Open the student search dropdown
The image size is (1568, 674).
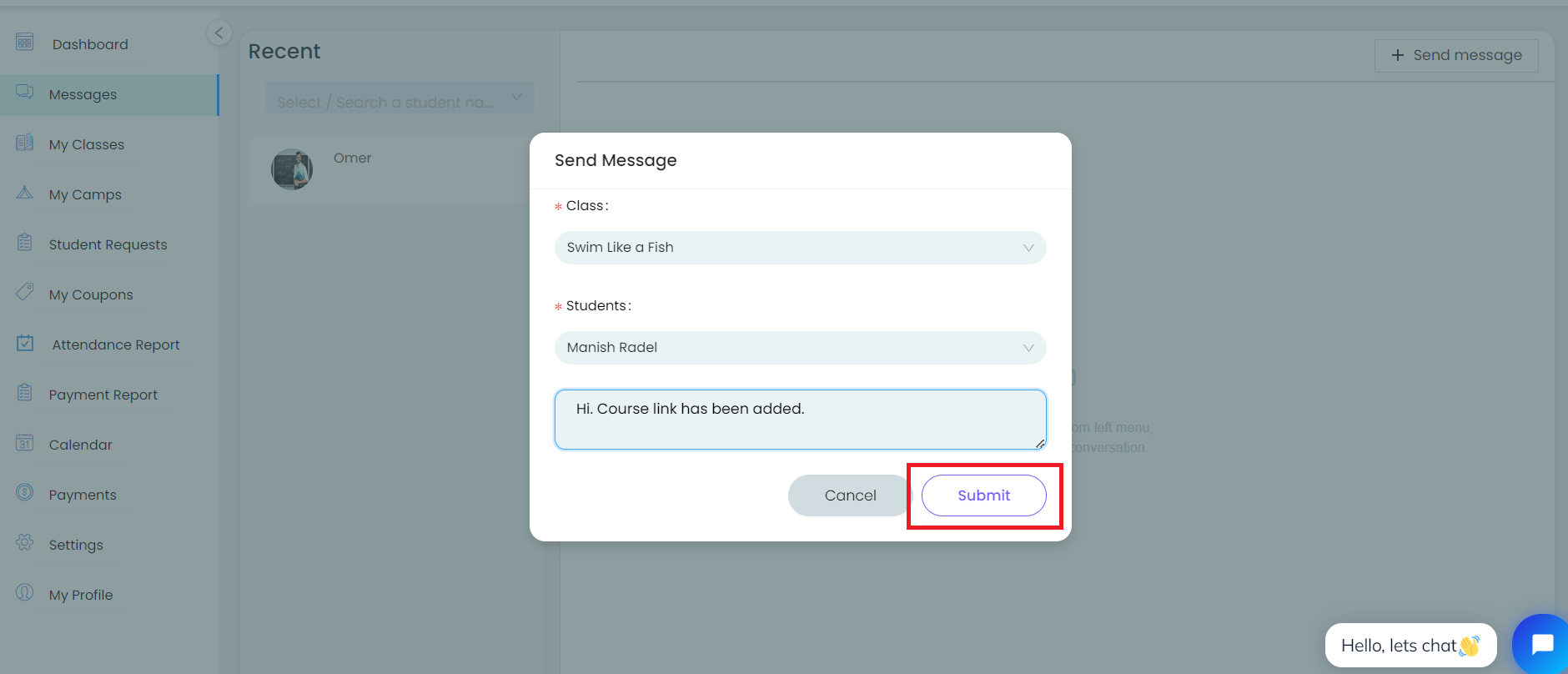point(400,98)
